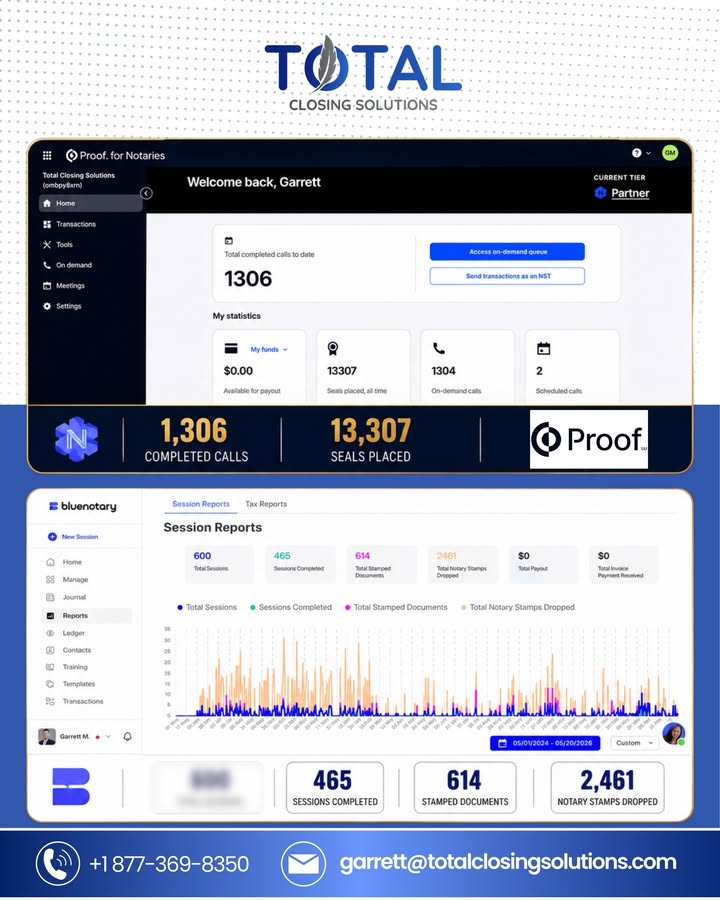Toggle Total Stamped Documents legend series
720x900 pixels.
[396, 607]
